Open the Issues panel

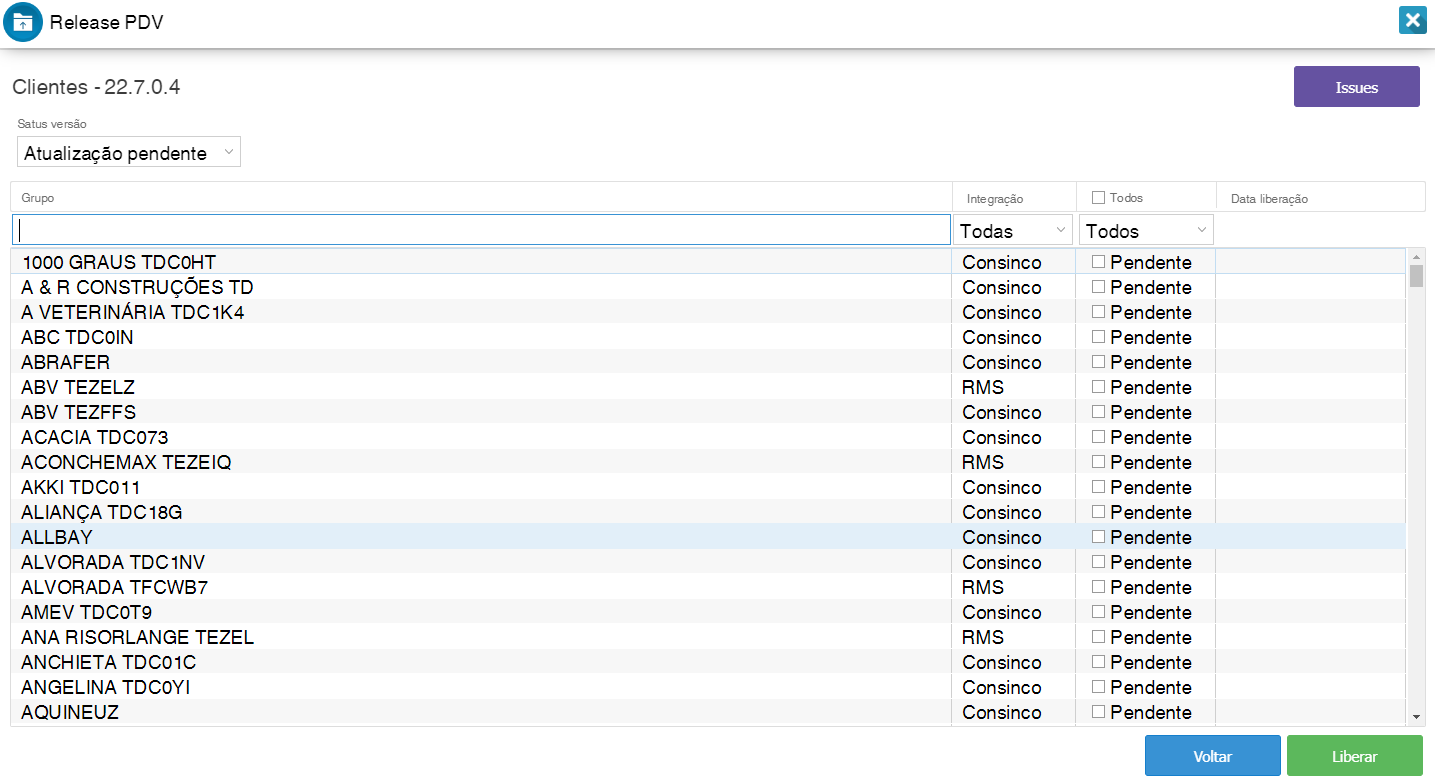(1356, 87)
